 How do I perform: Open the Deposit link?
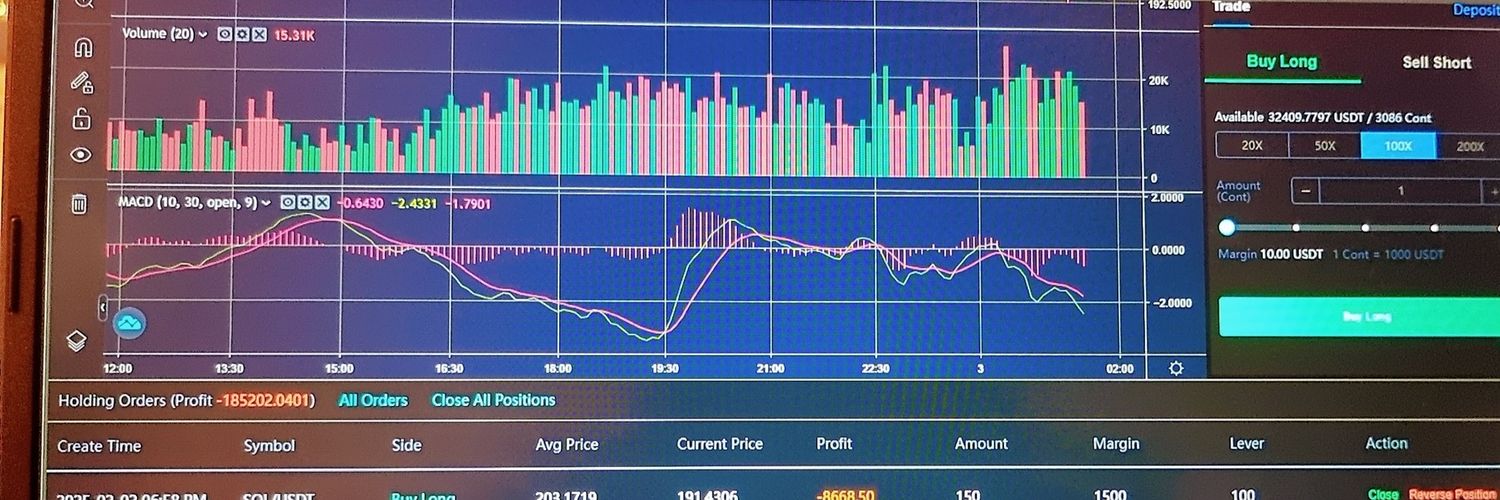tap(1476, 10)
